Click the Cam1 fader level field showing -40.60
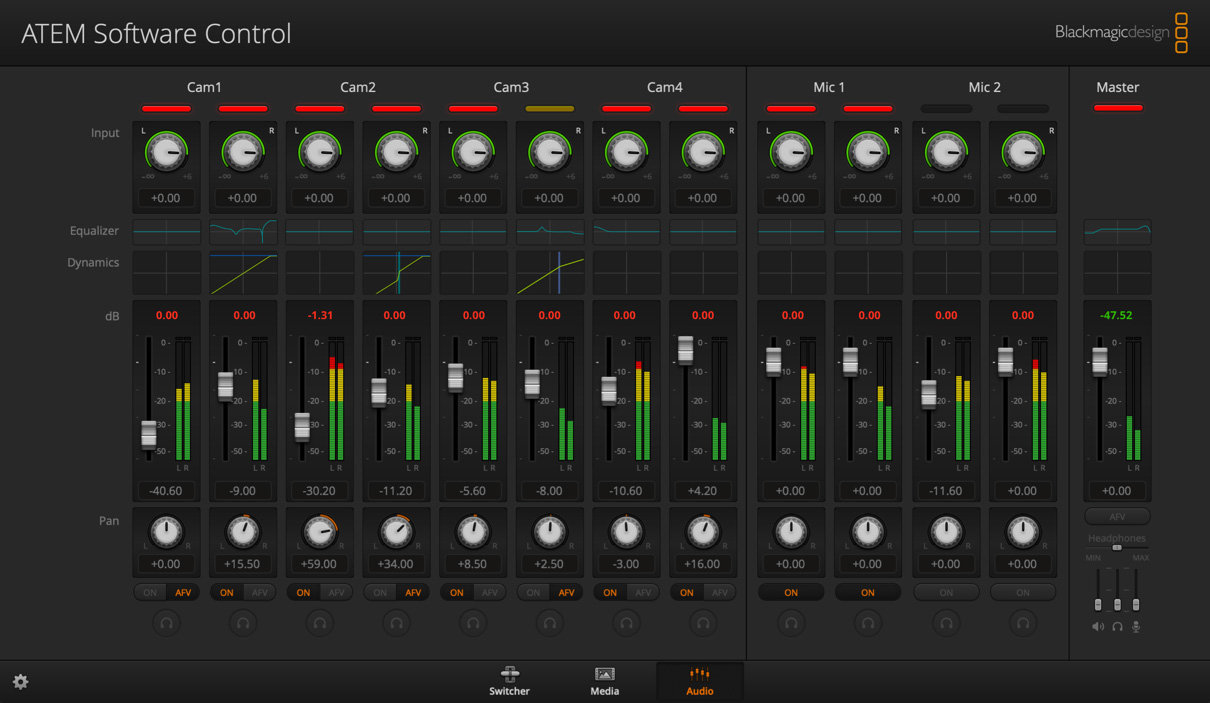Image resolution: width=1210 pixels, height=703 pixels. pyautogui.click(x=166, y=491)
